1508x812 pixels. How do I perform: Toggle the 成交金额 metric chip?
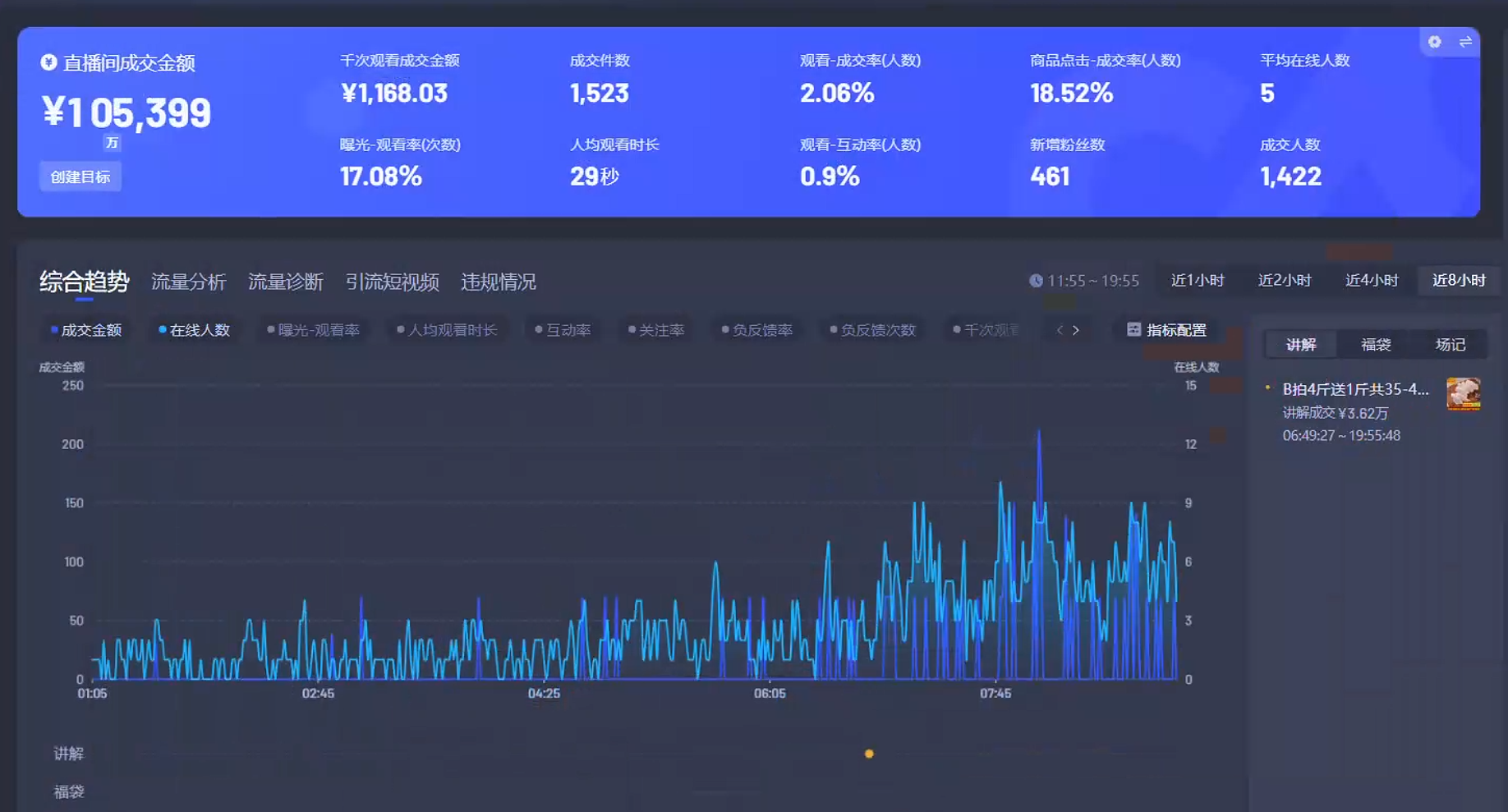86,330
